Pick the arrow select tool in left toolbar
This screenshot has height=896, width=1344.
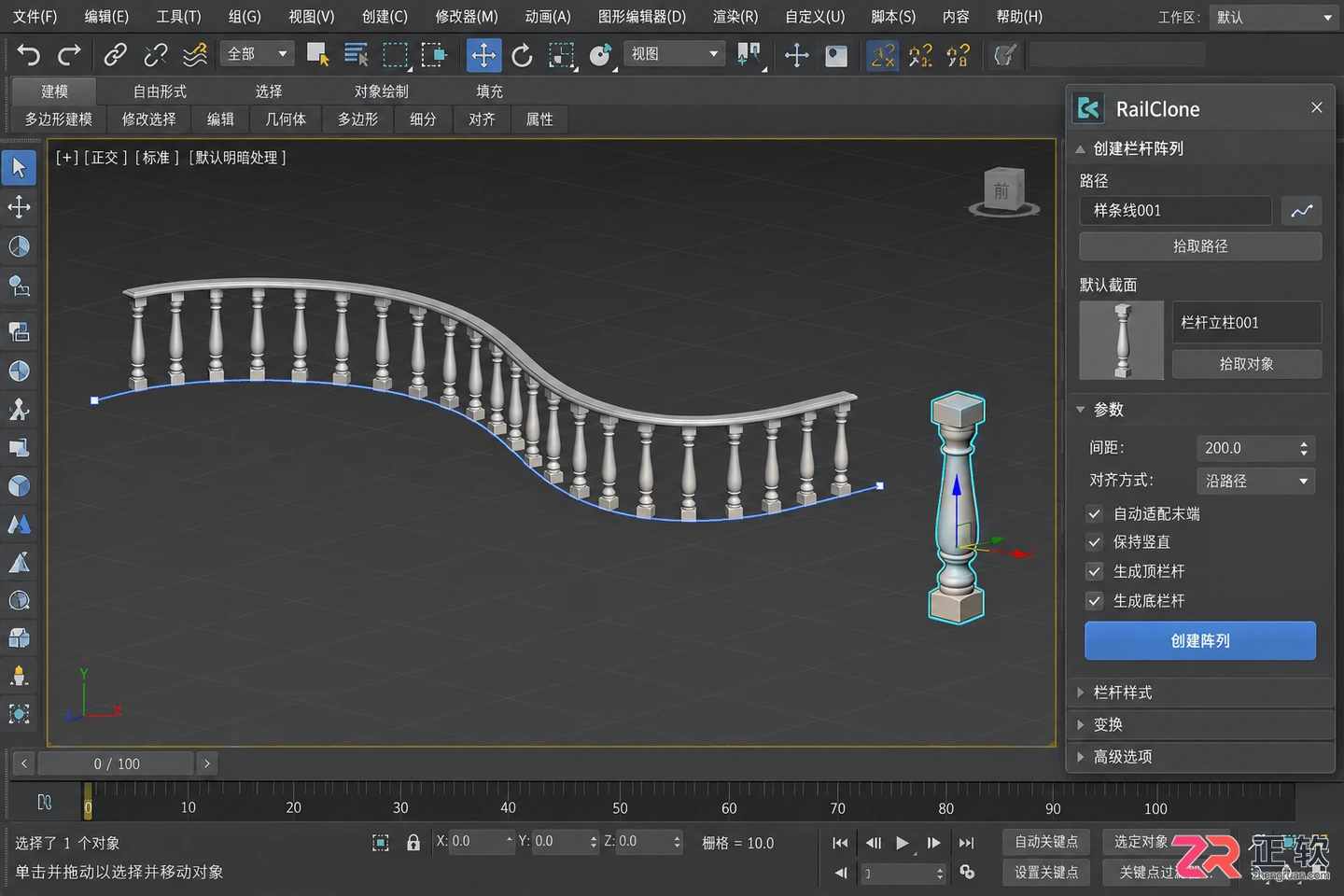point(19,168)
